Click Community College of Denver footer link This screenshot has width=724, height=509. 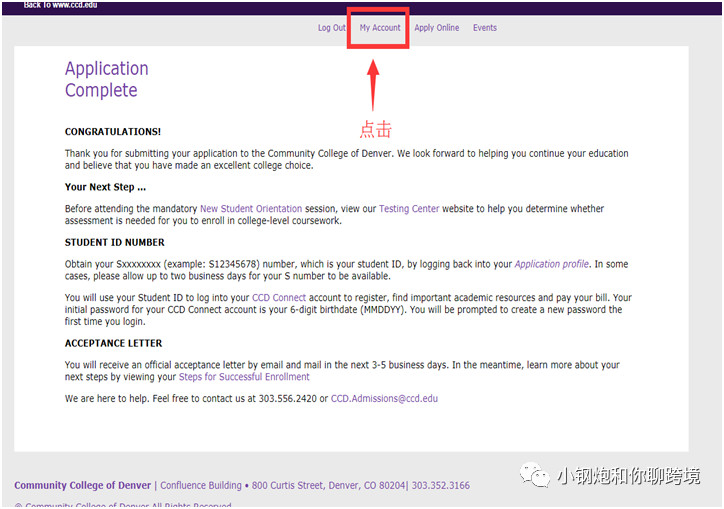[x=83, y=485]
